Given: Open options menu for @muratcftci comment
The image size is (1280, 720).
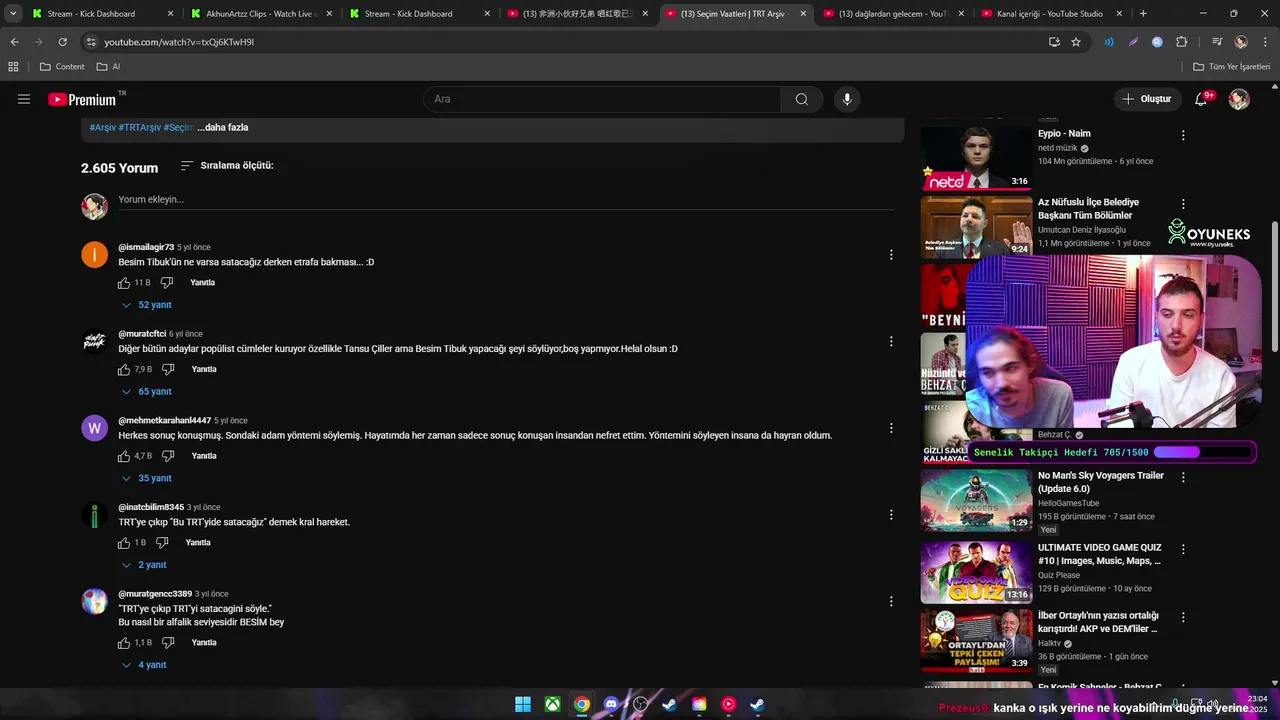Looking at the screenshot, I should 891,341.
